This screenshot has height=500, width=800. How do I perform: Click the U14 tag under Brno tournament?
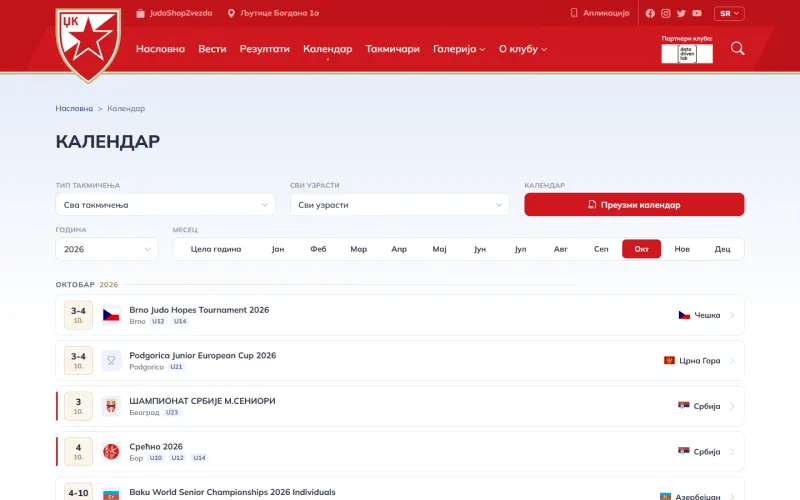pos(180,321)
